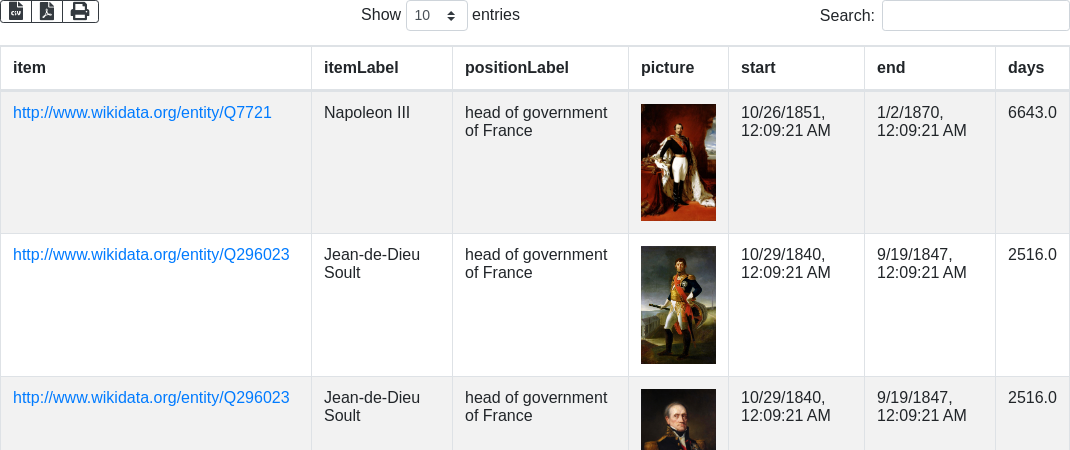Click the Napoleon III name cell
1070x450 pixels.
click(x=367, y=113)
